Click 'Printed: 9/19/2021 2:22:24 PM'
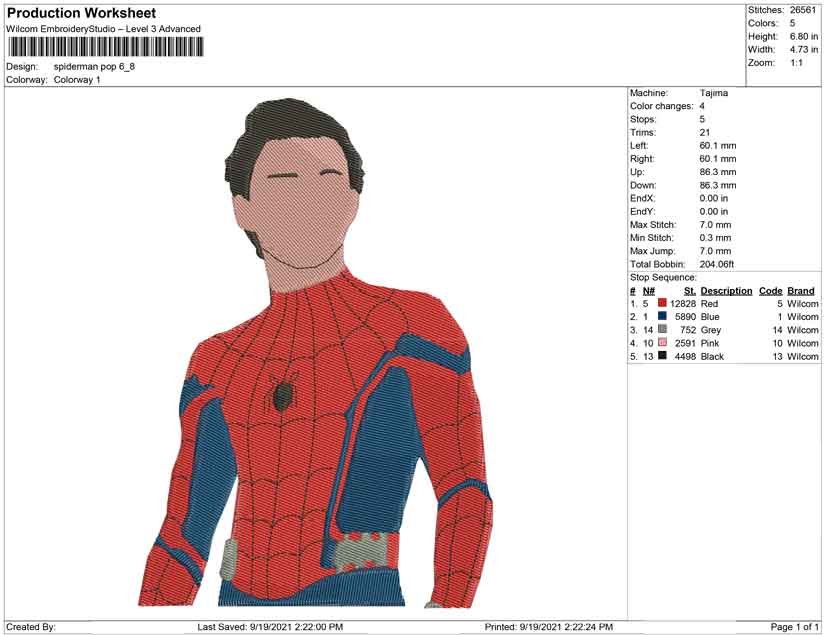This screenshot has width=825, height=635. [549, 627]
